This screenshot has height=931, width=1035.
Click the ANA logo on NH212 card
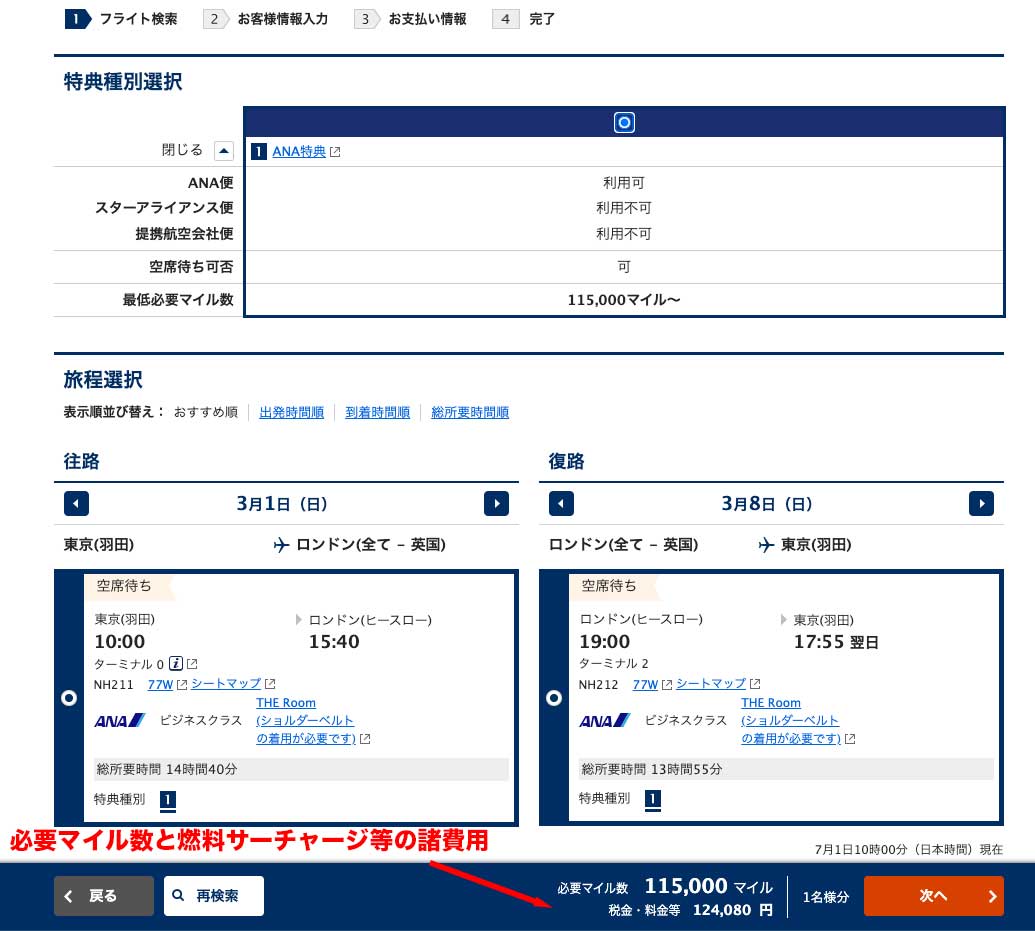point(605,720)
